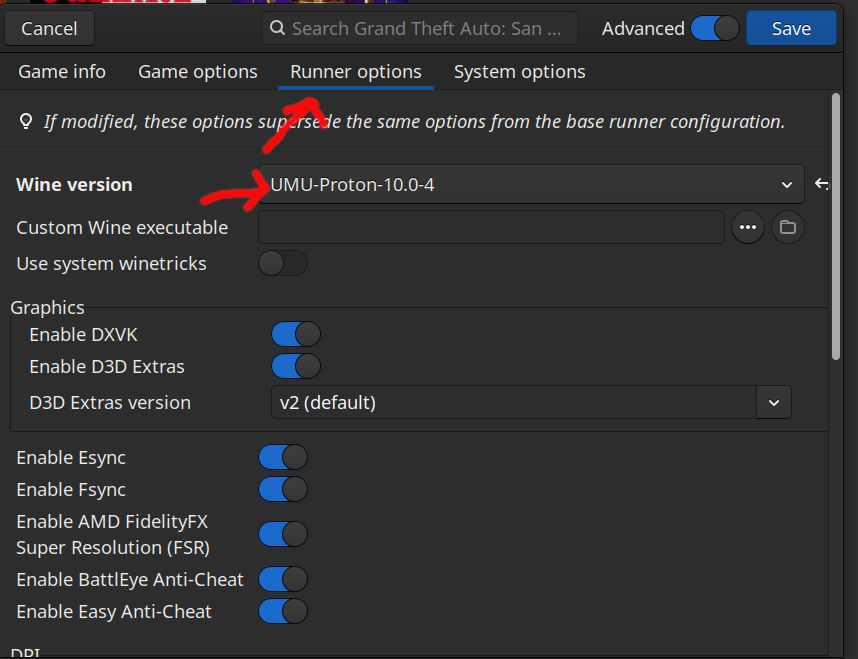Open the Wine version dropdown

point(531,184)
